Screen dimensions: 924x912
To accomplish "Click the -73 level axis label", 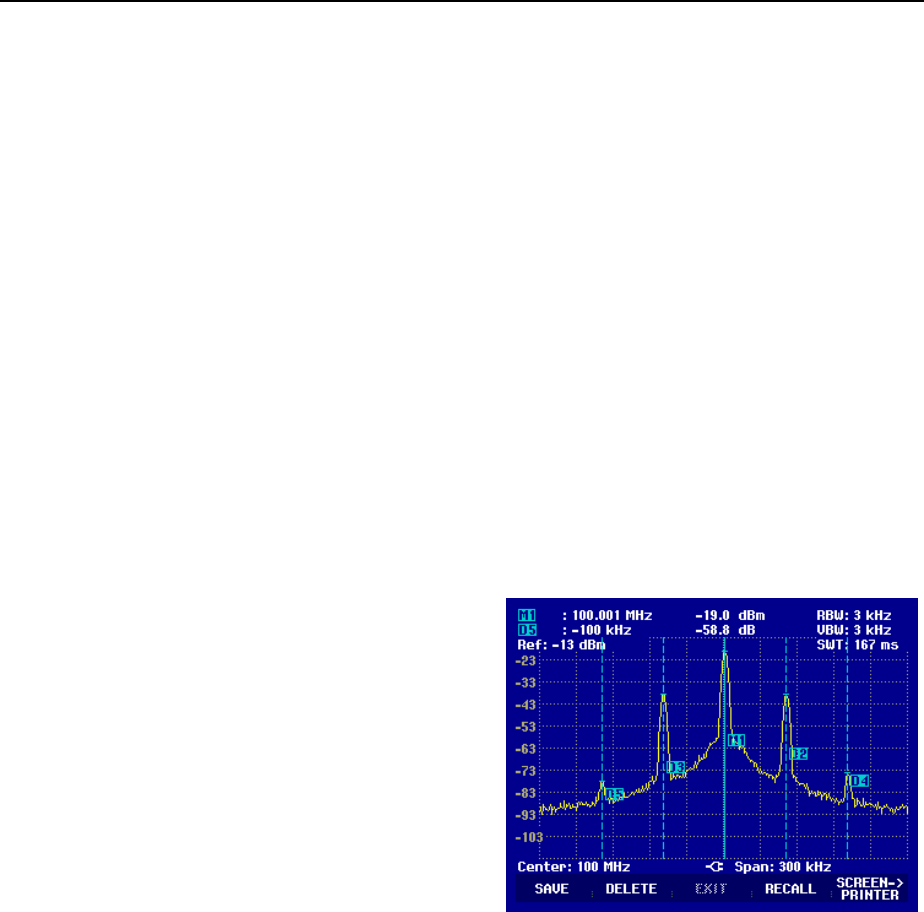I will point(526,771).
